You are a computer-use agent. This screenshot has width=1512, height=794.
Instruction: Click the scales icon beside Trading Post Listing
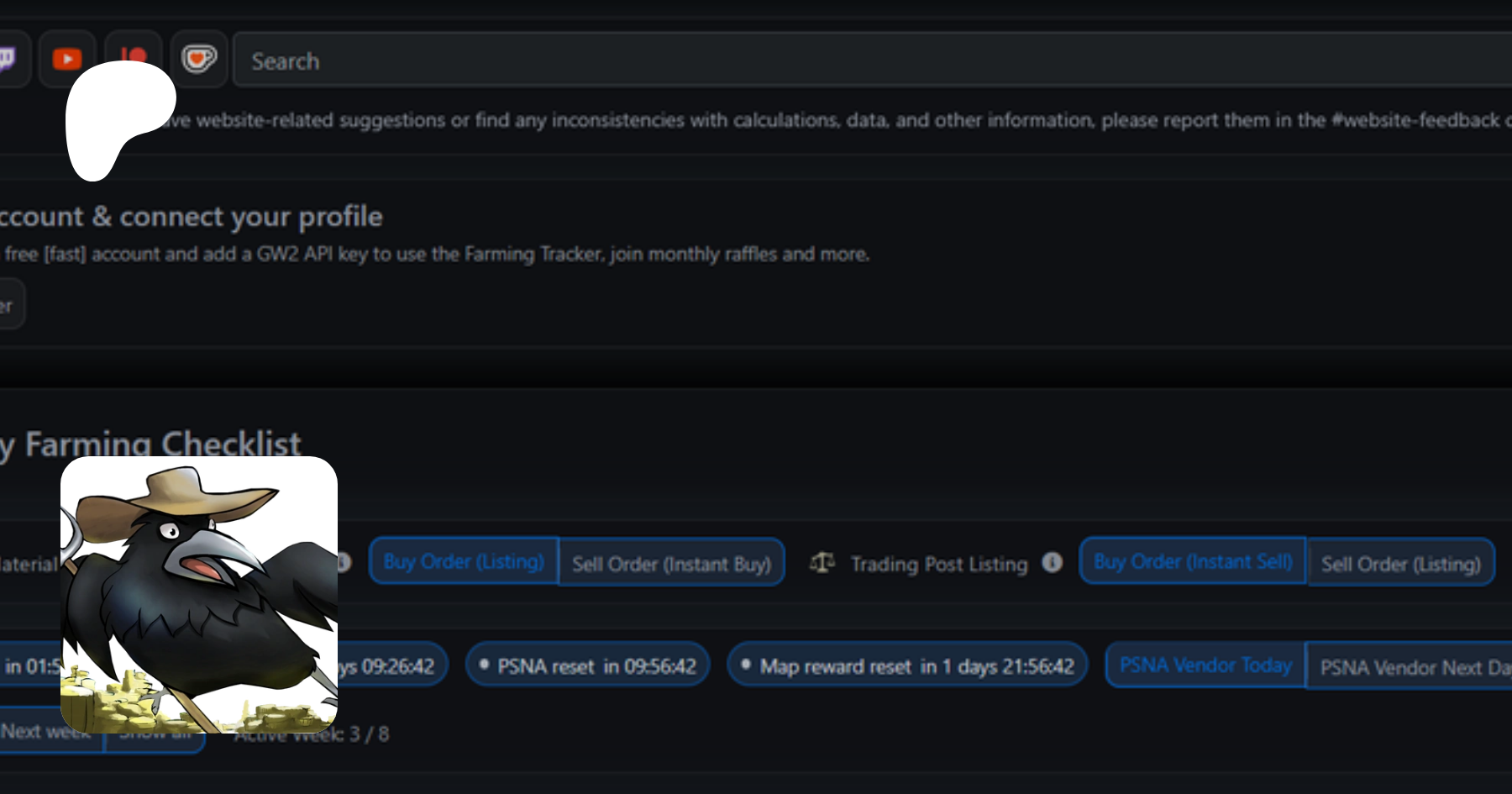pos(822,563)
